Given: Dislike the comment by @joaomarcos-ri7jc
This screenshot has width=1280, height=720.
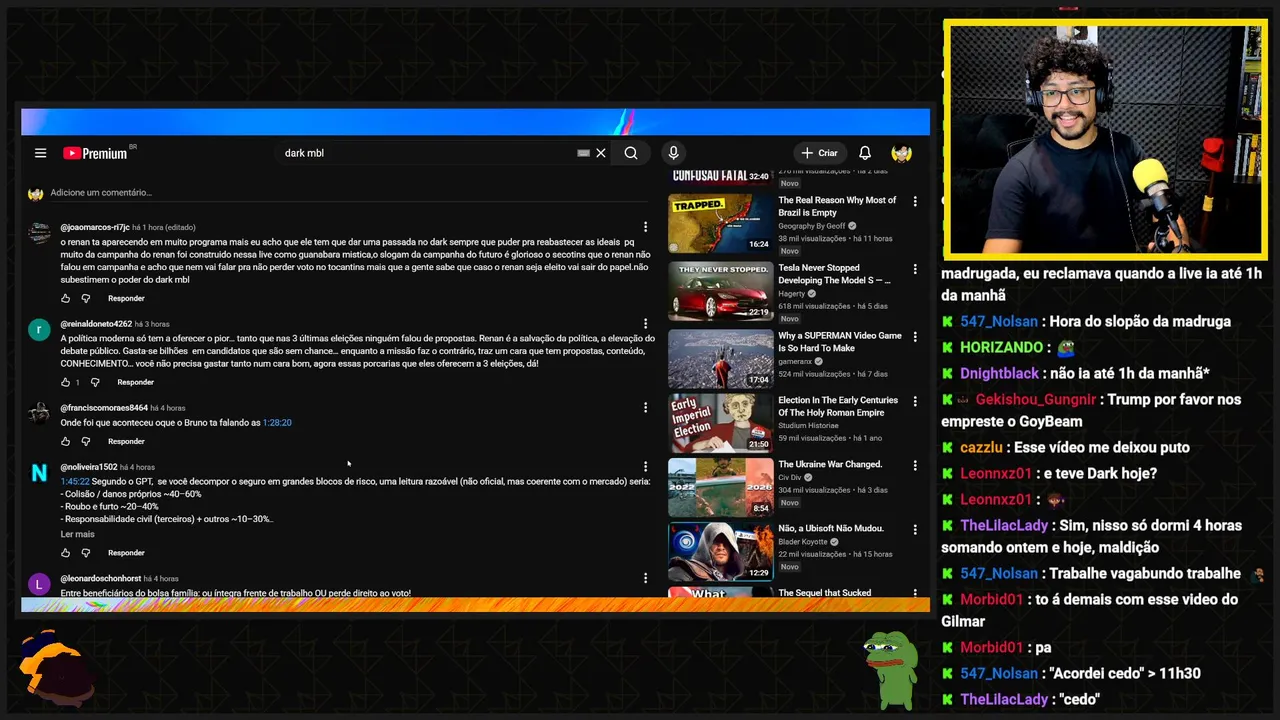Looking at the screenshot, I should [86, 298].
